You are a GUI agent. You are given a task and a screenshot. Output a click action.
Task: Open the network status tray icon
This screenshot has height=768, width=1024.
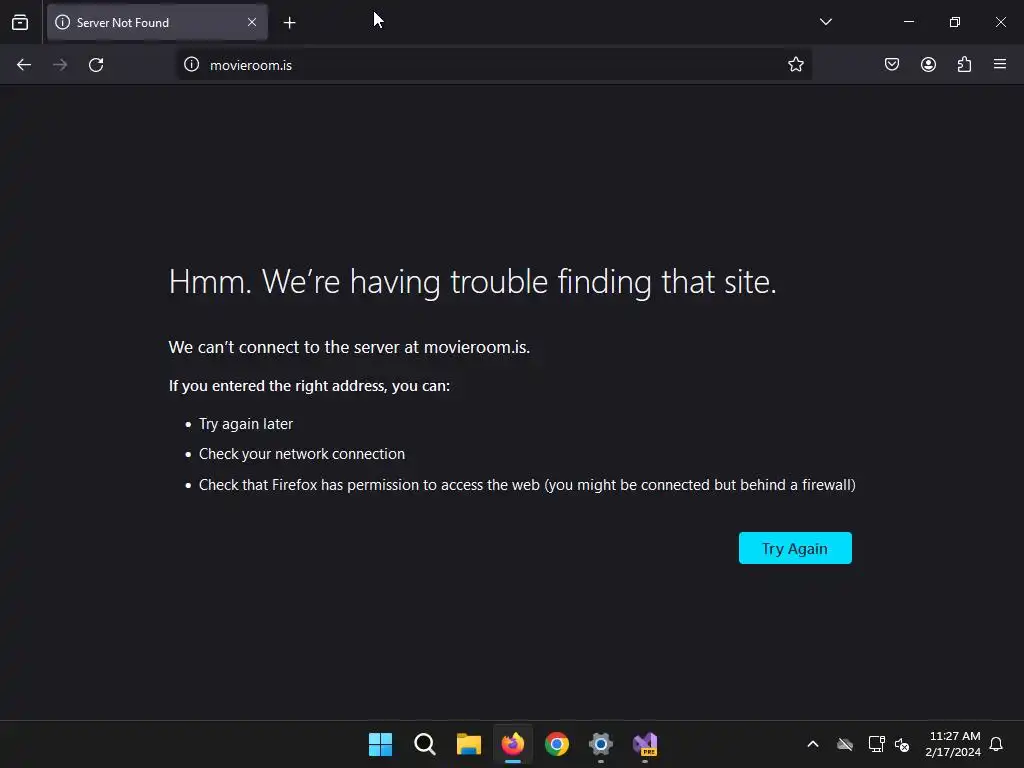pyautogui.click(x=876, y=744)
